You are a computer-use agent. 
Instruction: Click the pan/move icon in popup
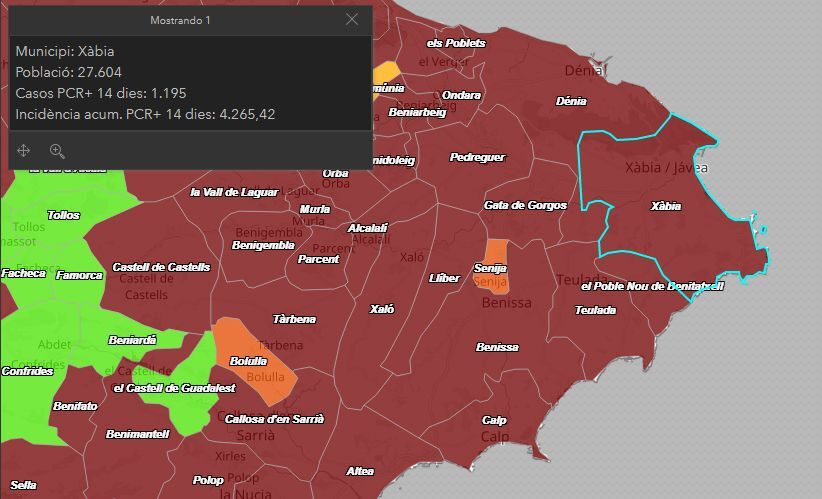pos(24,151)
